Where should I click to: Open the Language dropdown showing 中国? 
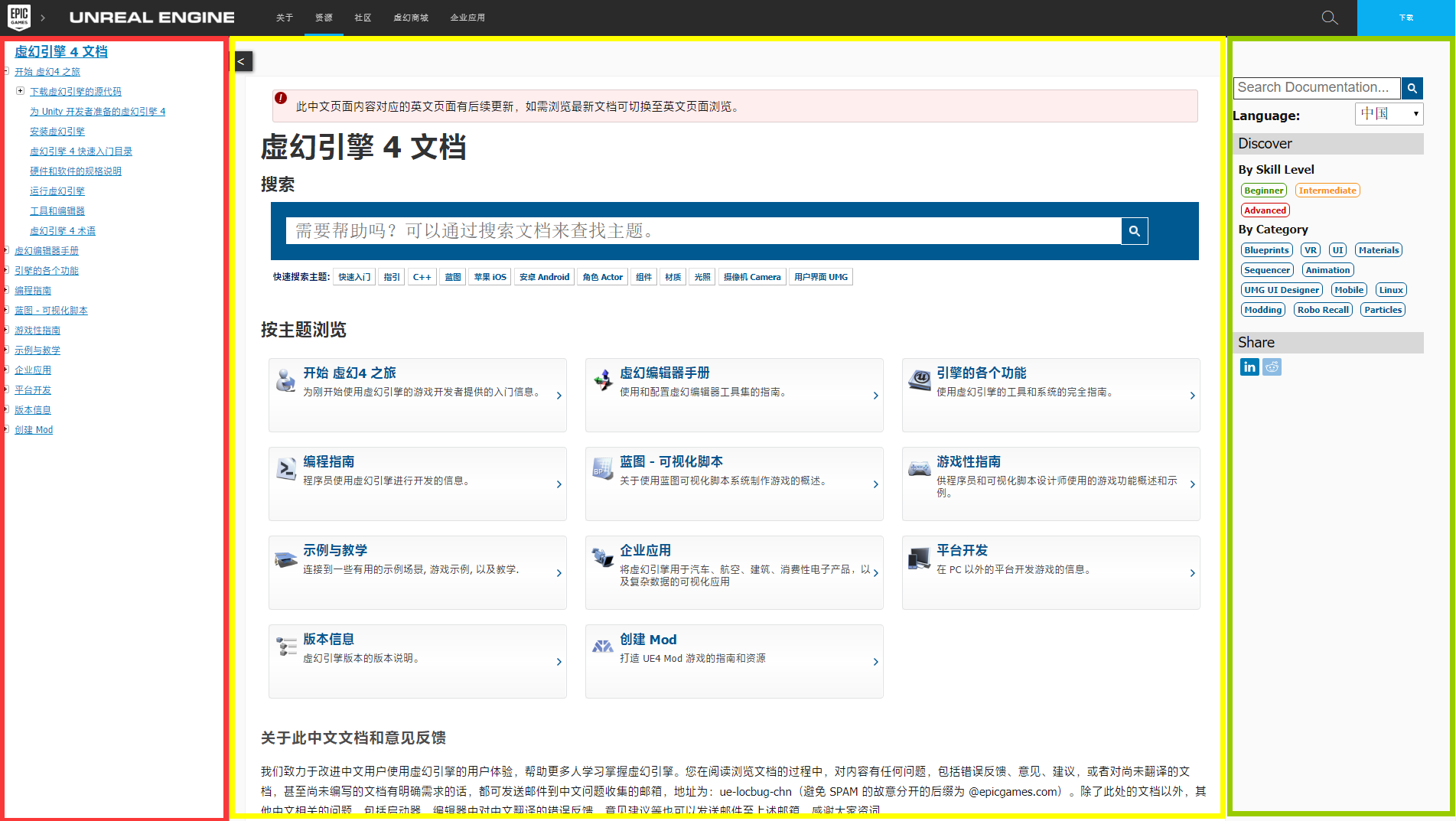coord(1389,114)
